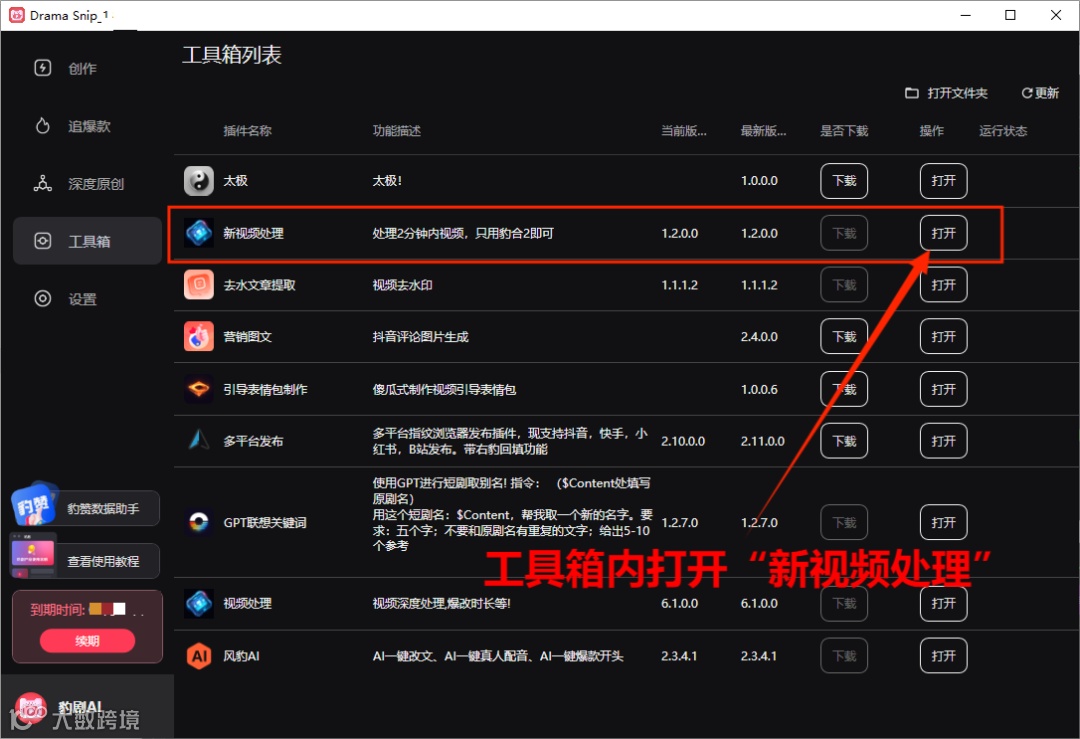Click the 太极 plugin yin-yang icon
The image size is (1080, 739).
[x=199, y=180]
